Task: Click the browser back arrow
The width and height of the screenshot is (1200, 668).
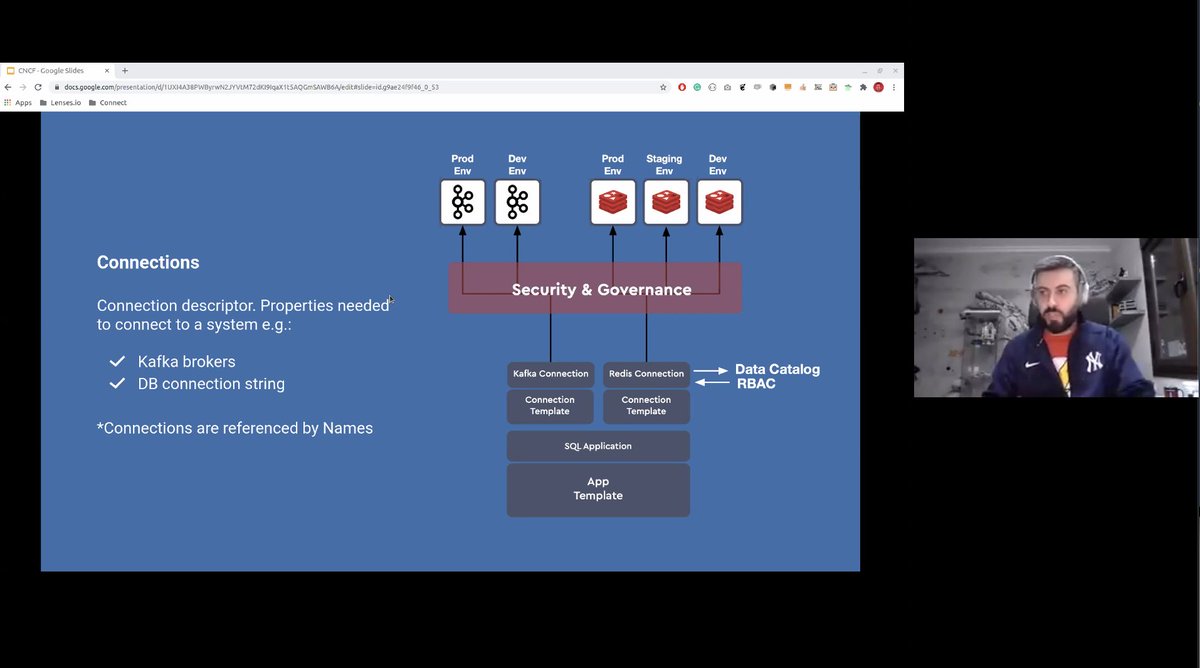Action: [8, 87]
